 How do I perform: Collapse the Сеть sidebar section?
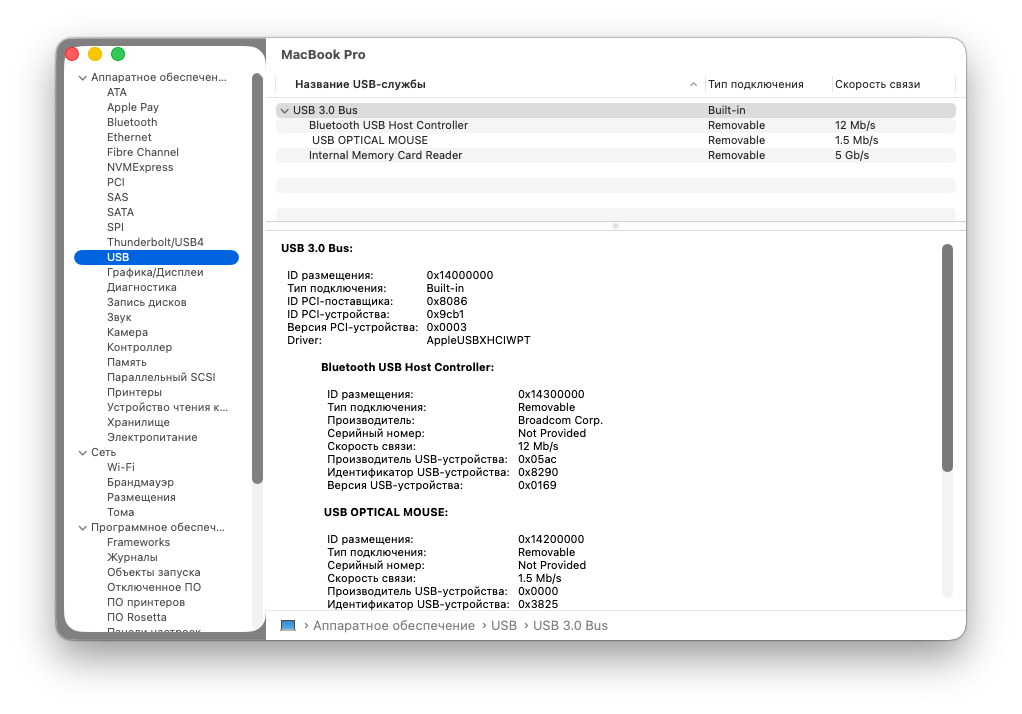pyautogui.click(x=82, y=453)
